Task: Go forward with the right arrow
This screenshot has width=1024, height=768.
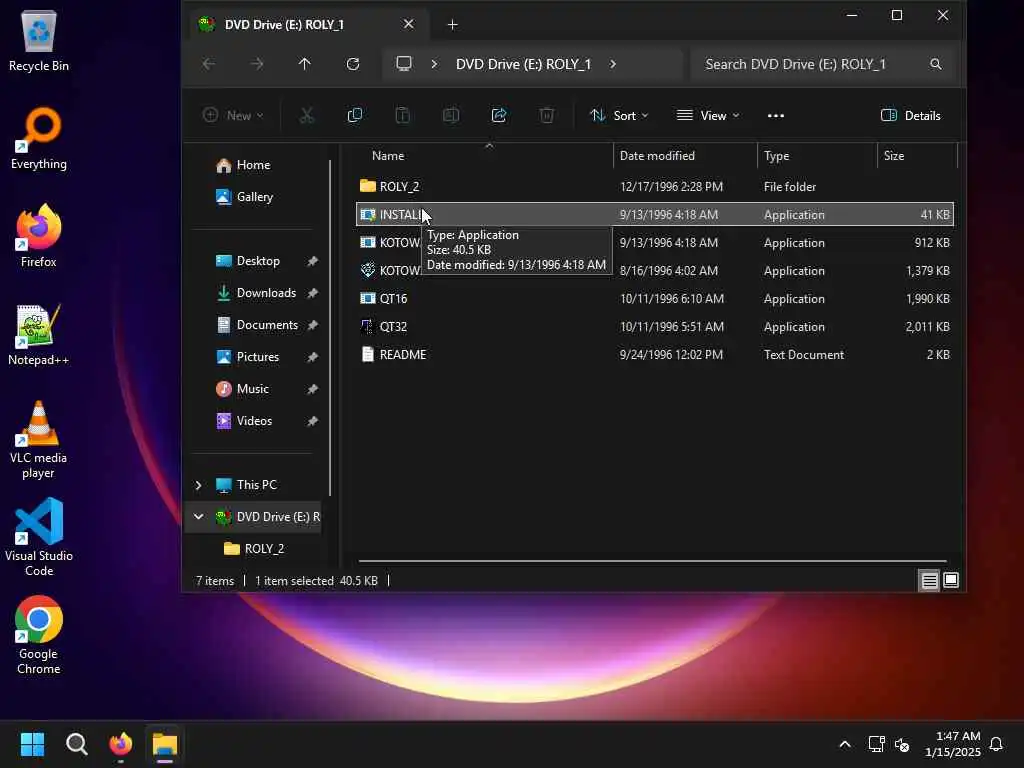Action: (257, 64)
